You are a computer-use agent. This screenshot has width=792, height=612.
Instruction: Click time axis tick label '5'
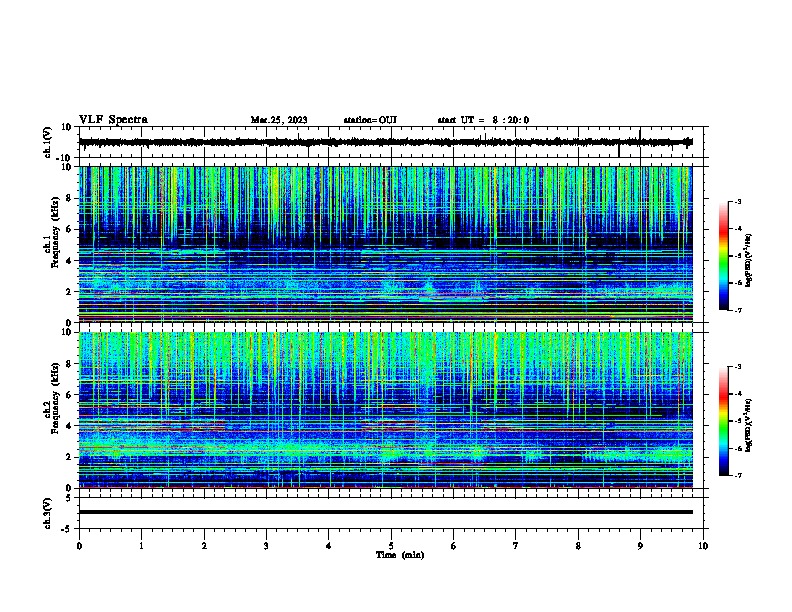pos(391,546)
